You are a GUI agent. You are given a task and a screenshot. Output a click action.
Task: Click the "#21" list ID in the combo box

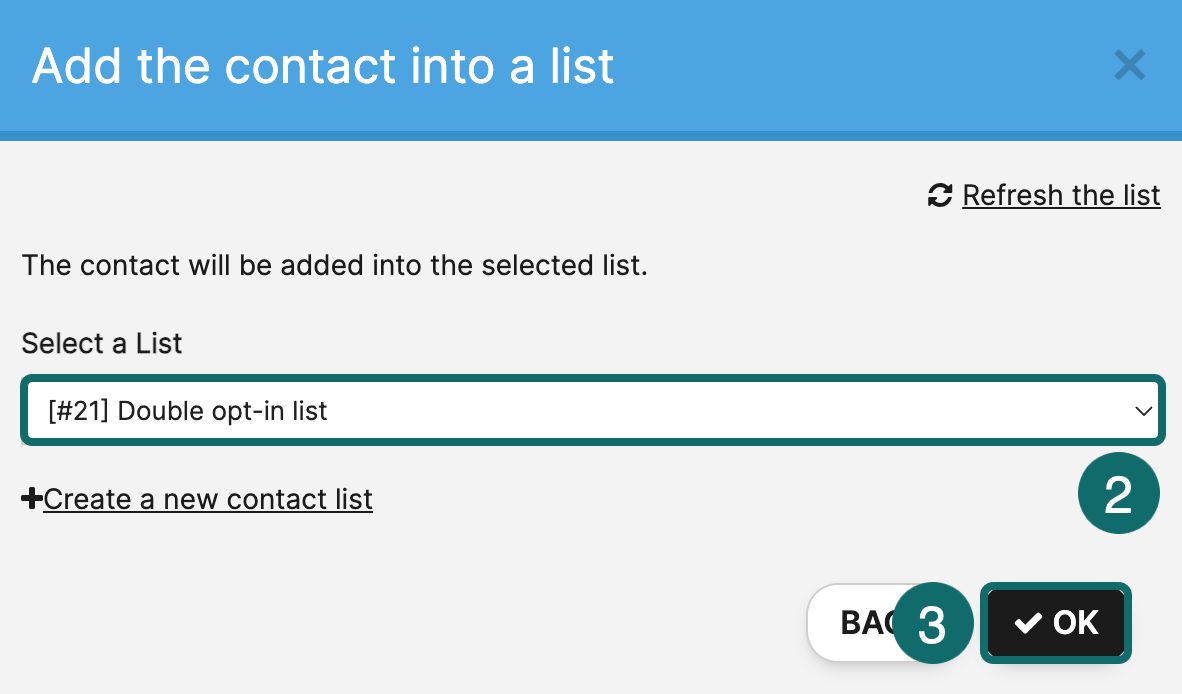coord(81,410)
